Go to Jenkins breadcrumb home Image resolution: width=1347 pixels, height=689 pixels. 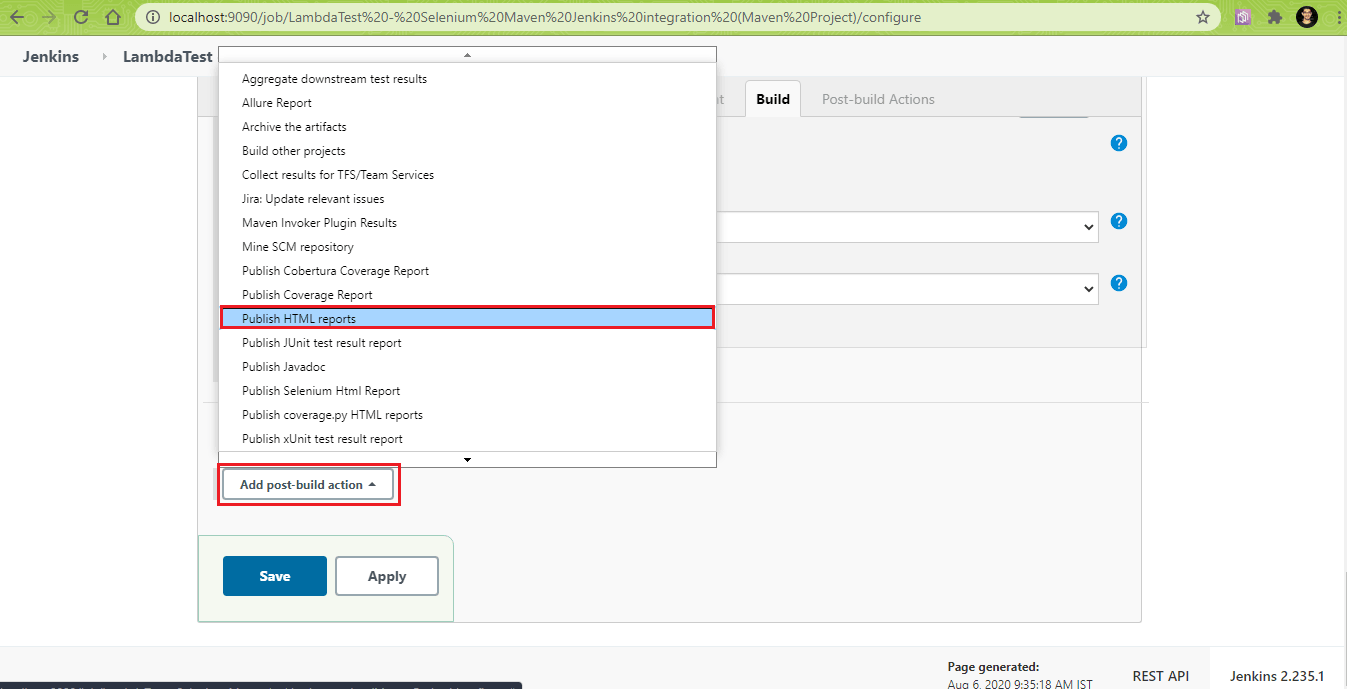(51, 57)
